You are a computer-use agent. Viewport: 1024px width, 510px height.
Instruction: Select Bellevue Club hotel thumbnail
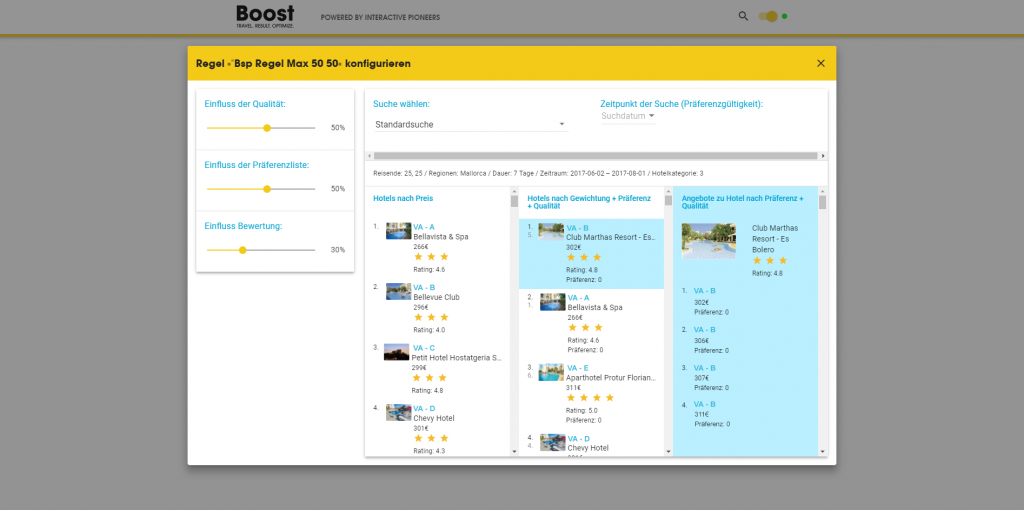pyautogui.click(x=397, y=292)
